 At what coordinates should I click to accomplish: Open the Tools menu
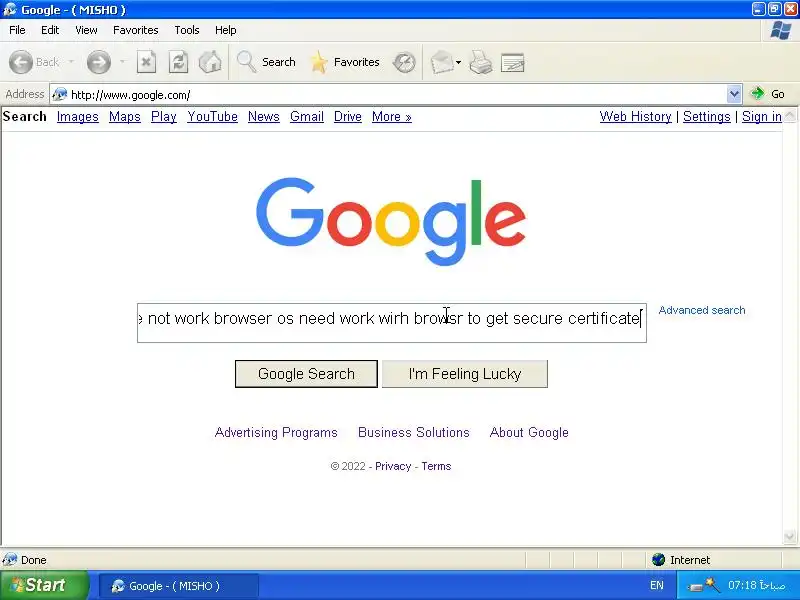click(187, 30)
